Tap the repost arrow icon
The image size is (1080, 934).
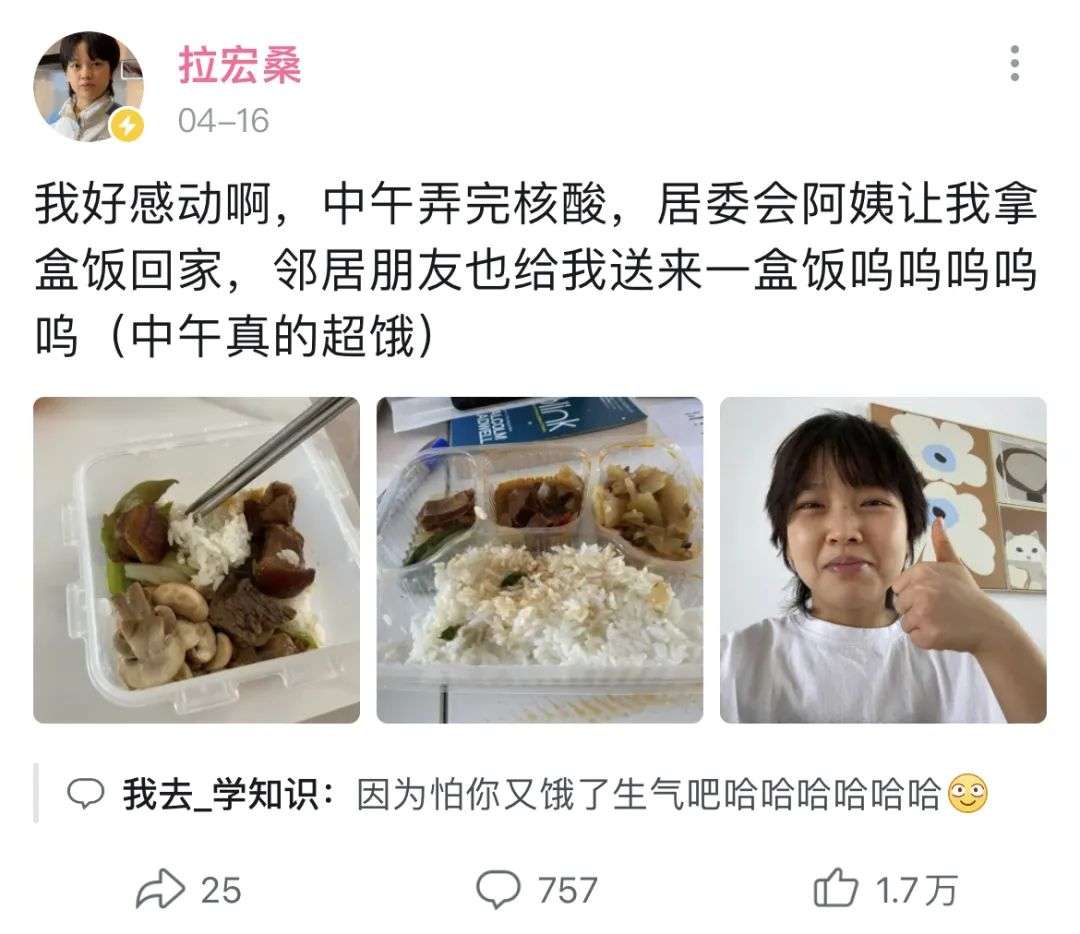pyautogui.click(x=160, y=889)
